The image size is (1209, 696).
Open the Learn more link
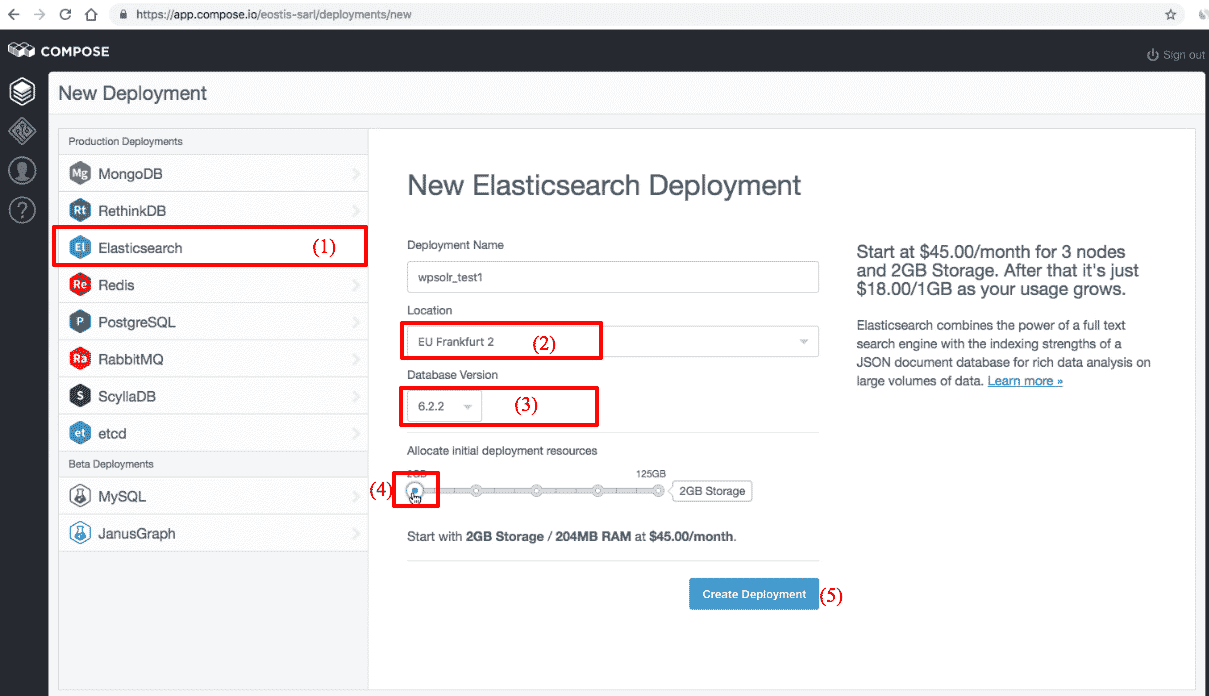pyautogui.click(x=1025, y=381)
